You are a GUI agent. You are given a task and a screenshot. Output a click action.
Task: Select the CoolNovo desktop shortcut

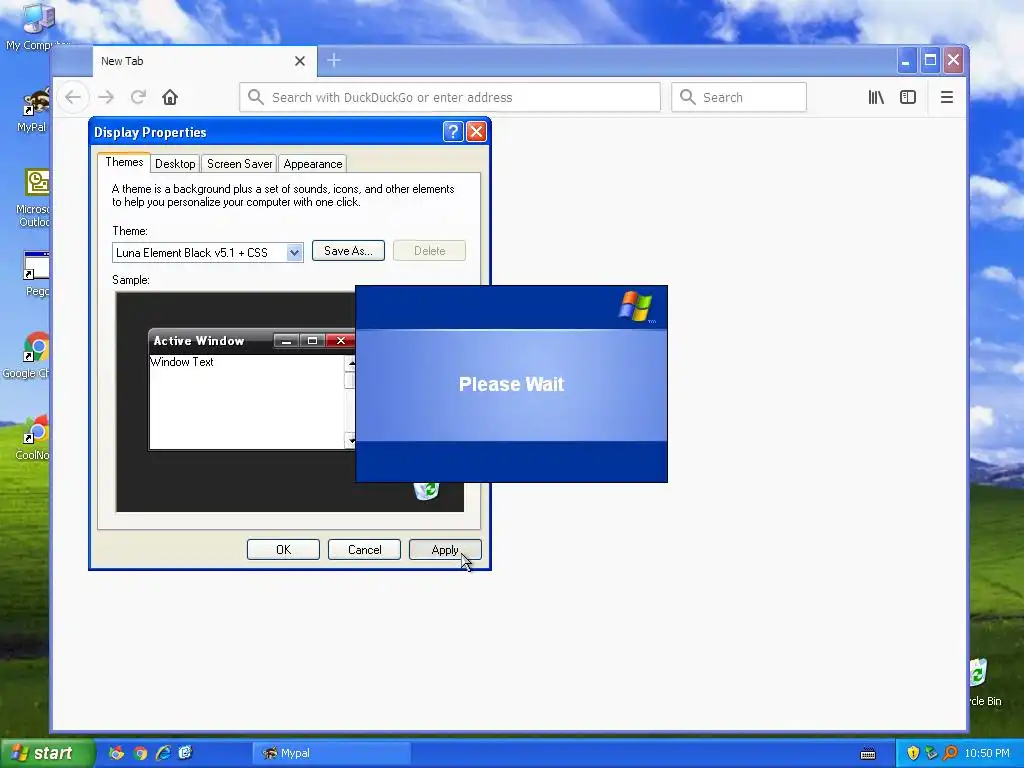34,436
